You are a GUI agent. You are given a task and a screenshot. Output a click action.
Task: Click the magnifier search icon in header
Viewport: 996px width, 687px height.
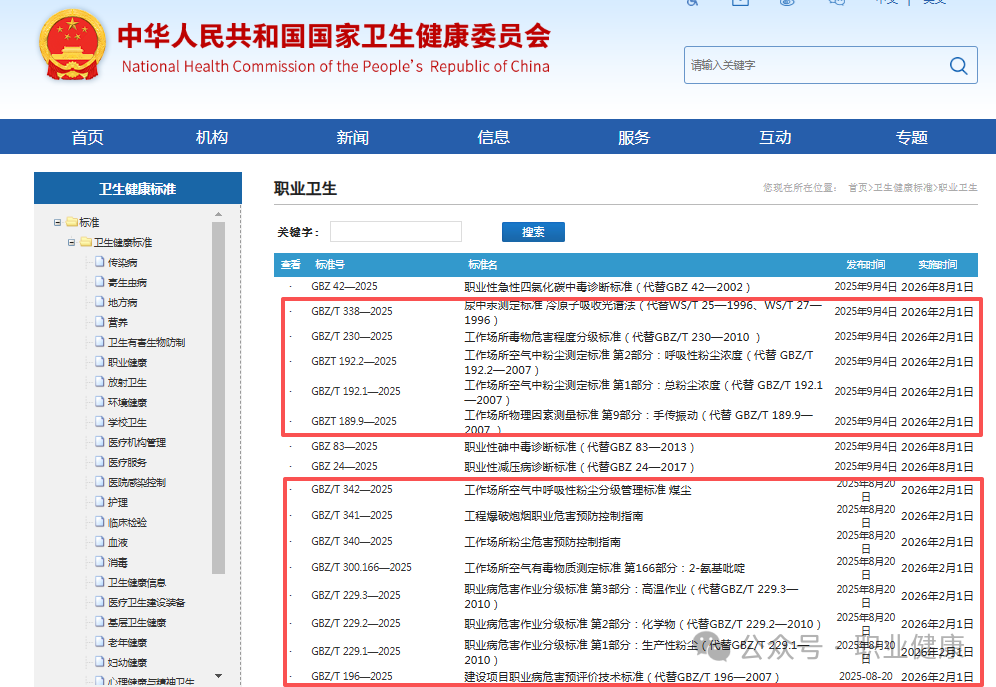(x=958, y=66)
